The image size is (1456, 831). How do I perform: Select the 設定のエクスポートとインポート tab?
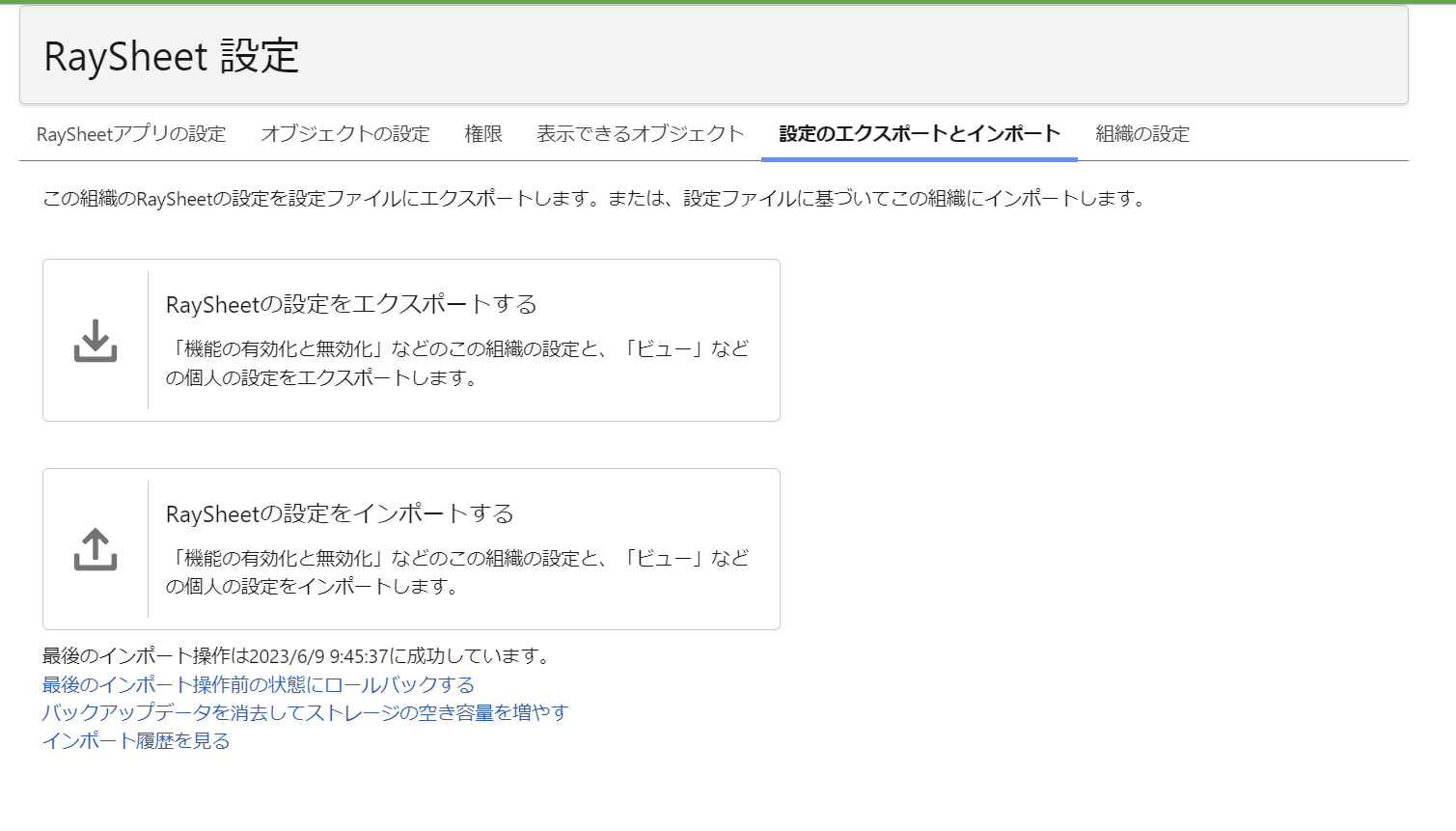click(x=920, y=134)
